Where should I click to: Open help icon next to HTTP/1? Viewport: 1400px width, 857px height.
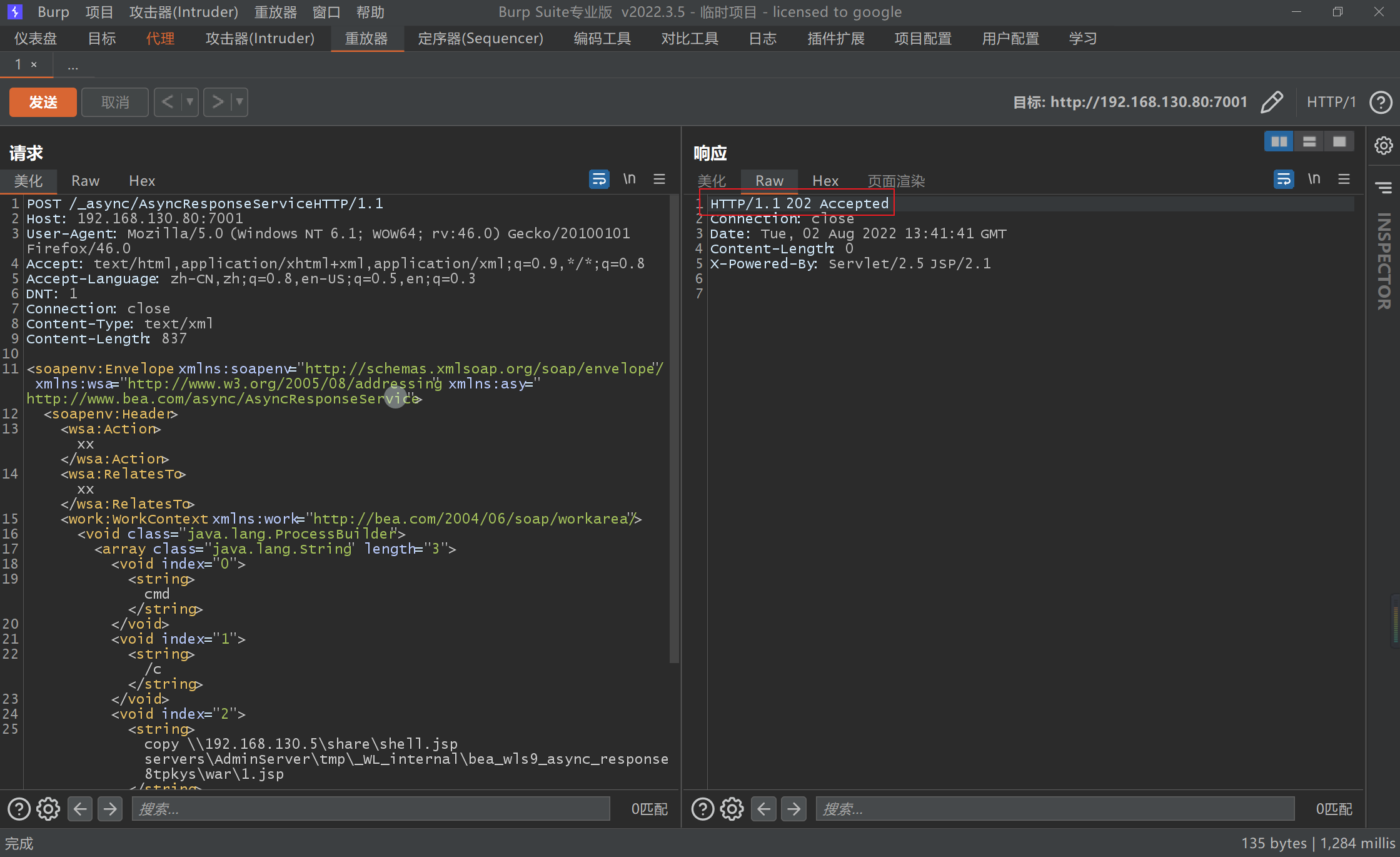[x=1381, y=102]
